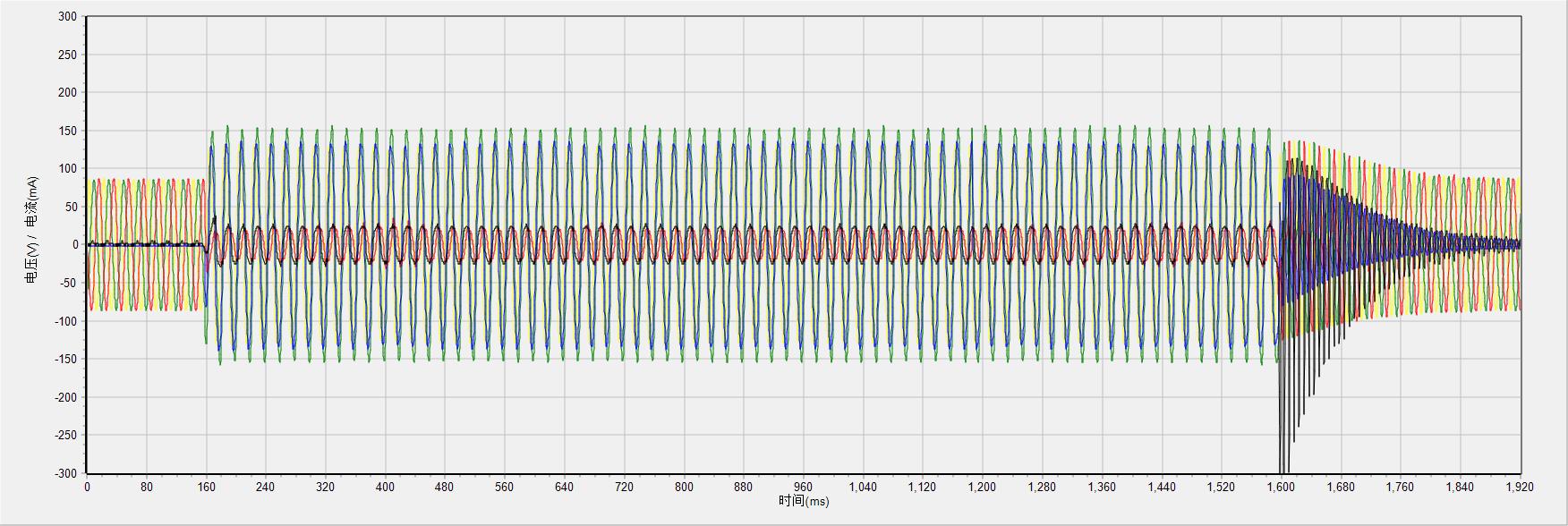The image size is (1568, 526).
Task: Click the y-axis tick label -200
Action: [65, 397]
